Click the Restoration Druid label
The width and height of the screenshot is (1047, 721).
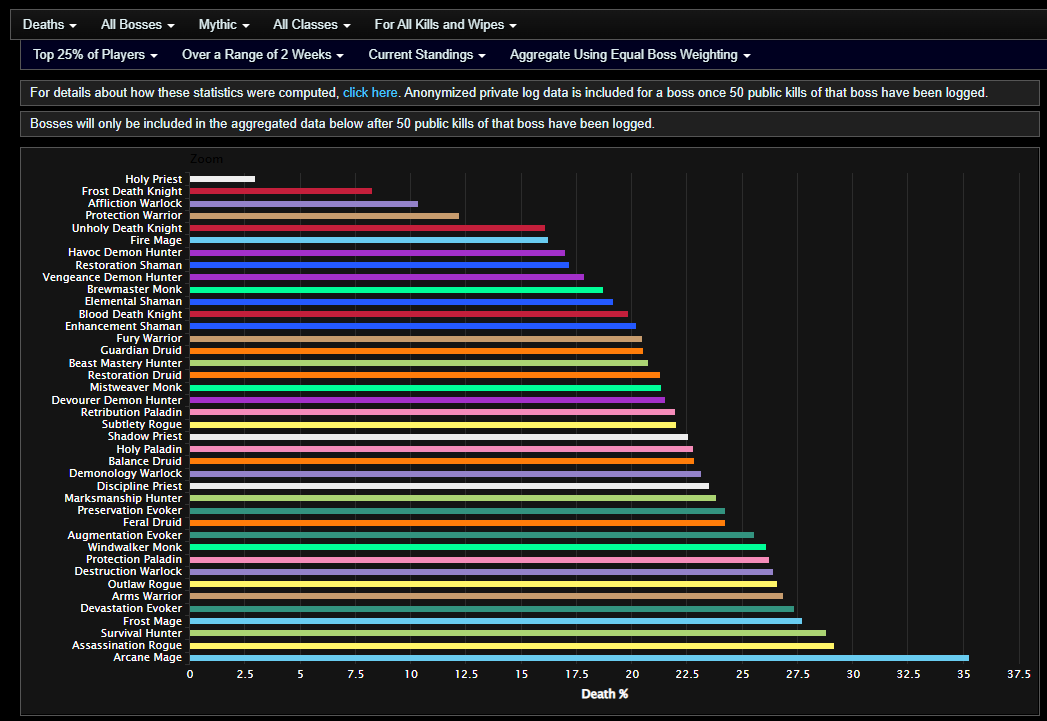[135, 375]
